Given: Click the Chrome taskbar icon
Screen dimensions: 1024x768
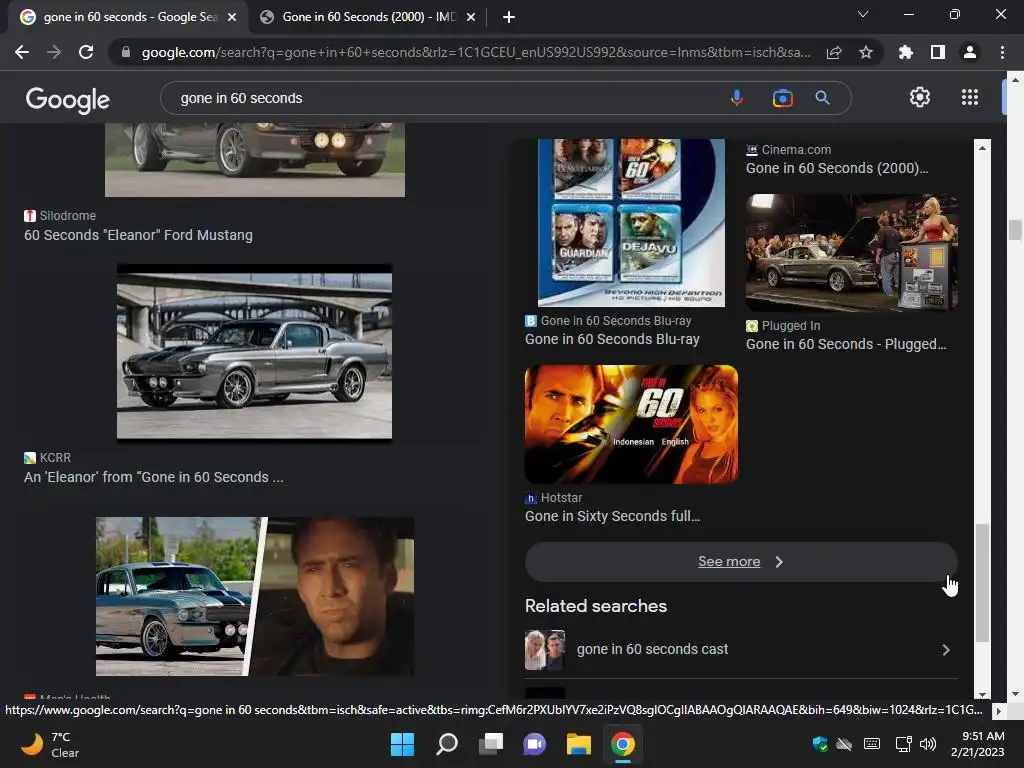Looking at the screenshot, I should point(623,744).
